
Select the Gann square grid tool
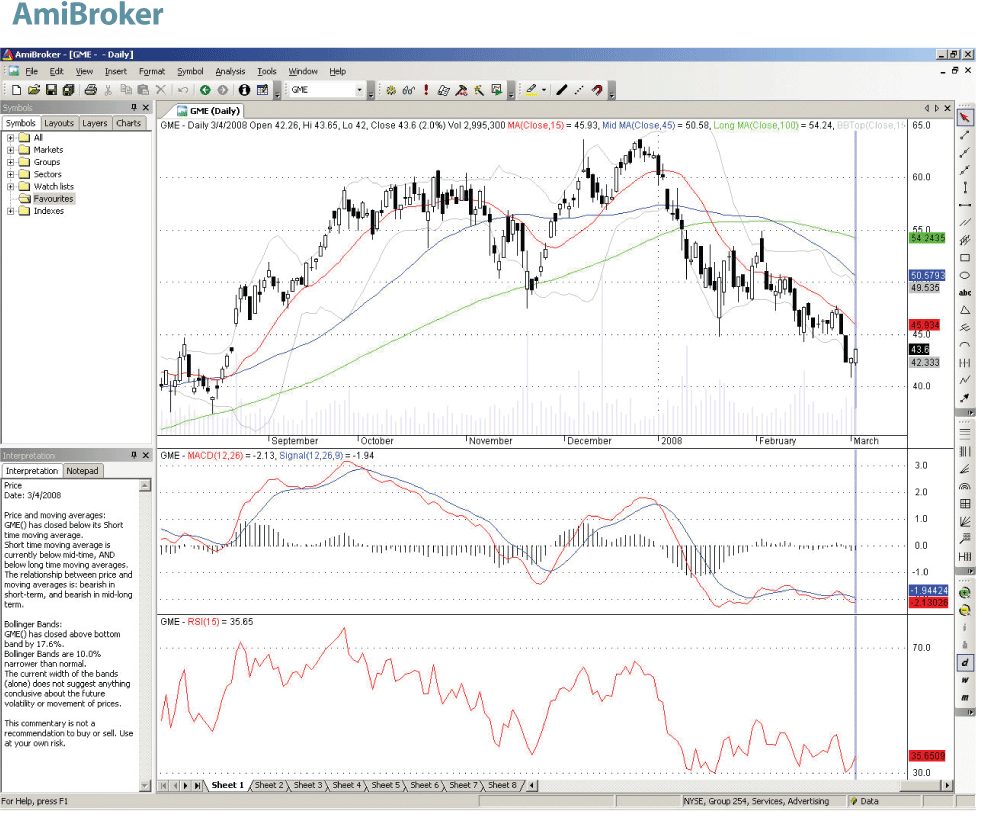click(964, 504)
